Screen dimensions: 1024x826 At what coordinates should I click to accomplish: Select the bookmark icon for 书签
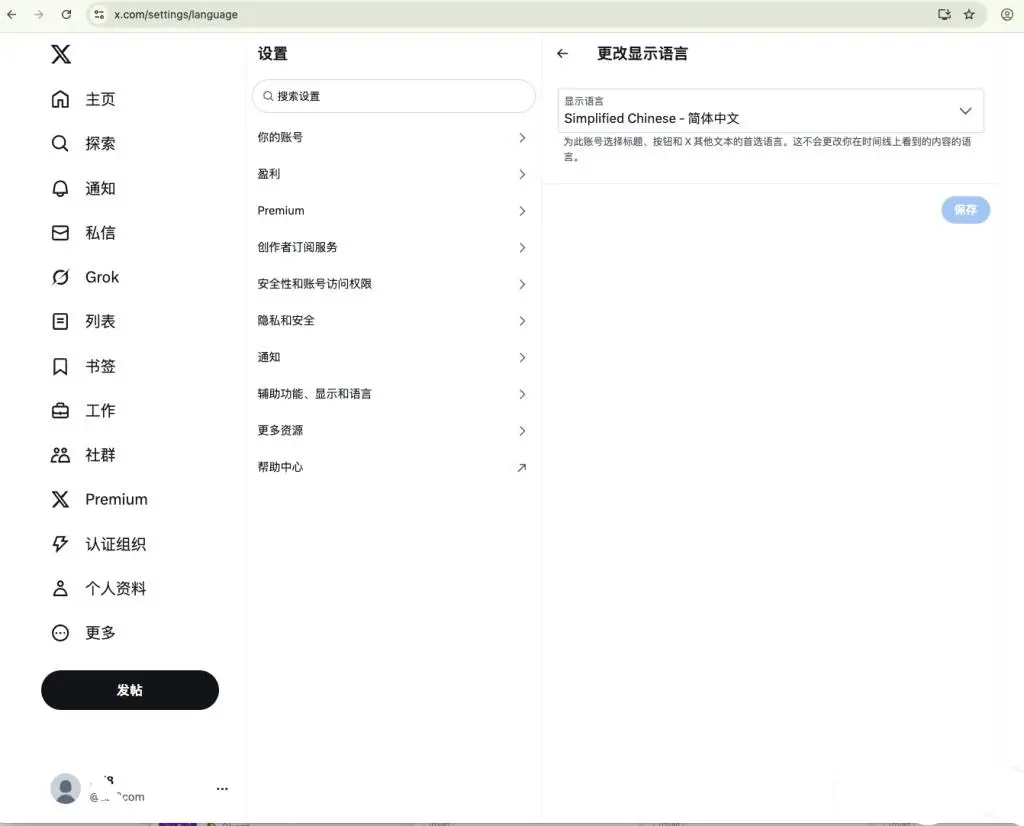tap(61, 366)
